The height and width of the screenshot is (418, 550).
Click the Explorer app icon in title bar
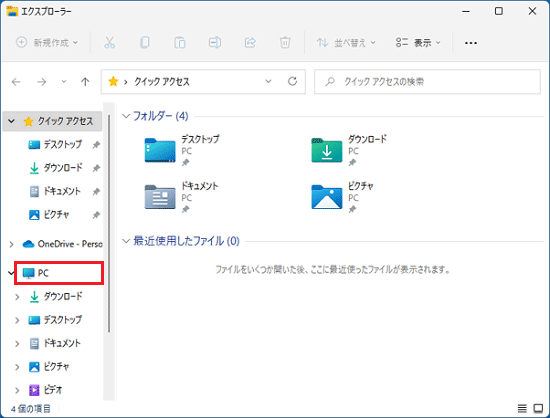[x=12, y=11]
